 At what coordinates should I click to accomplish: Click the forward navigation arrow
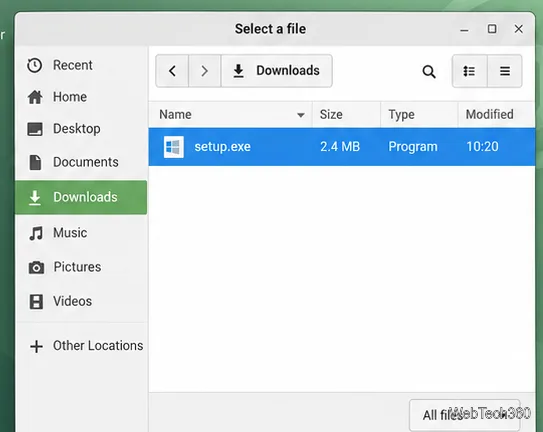coord(205,71)
